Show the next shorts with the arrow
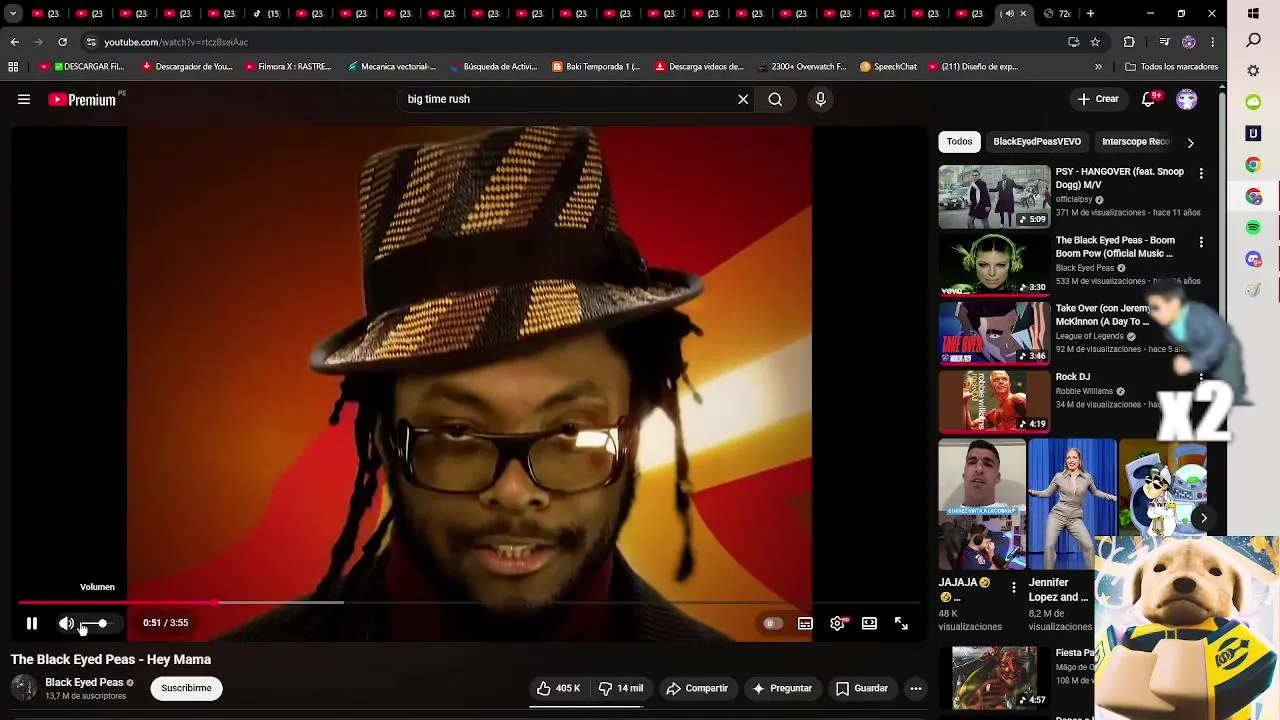This screenshot has width=1280, height=720. [1203, 518]
